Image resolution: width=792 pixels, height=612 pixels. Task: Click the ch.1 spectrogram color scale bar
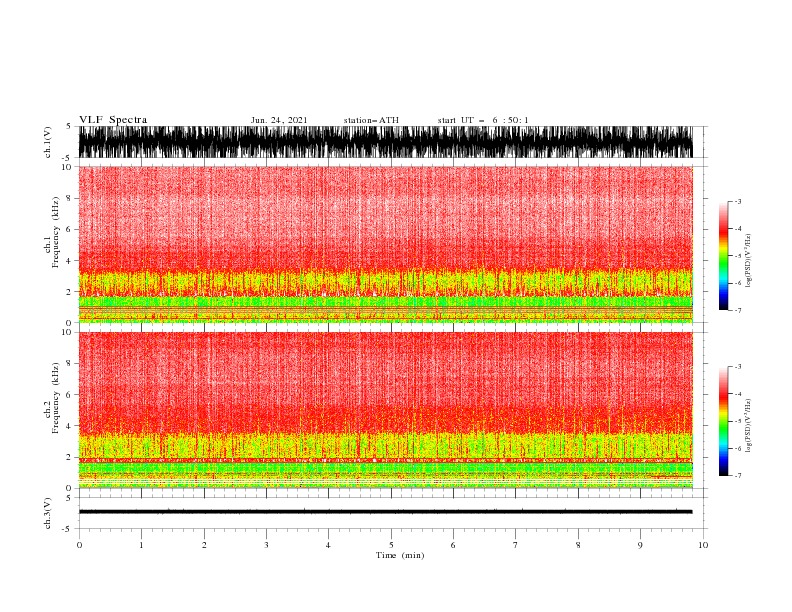723,255
